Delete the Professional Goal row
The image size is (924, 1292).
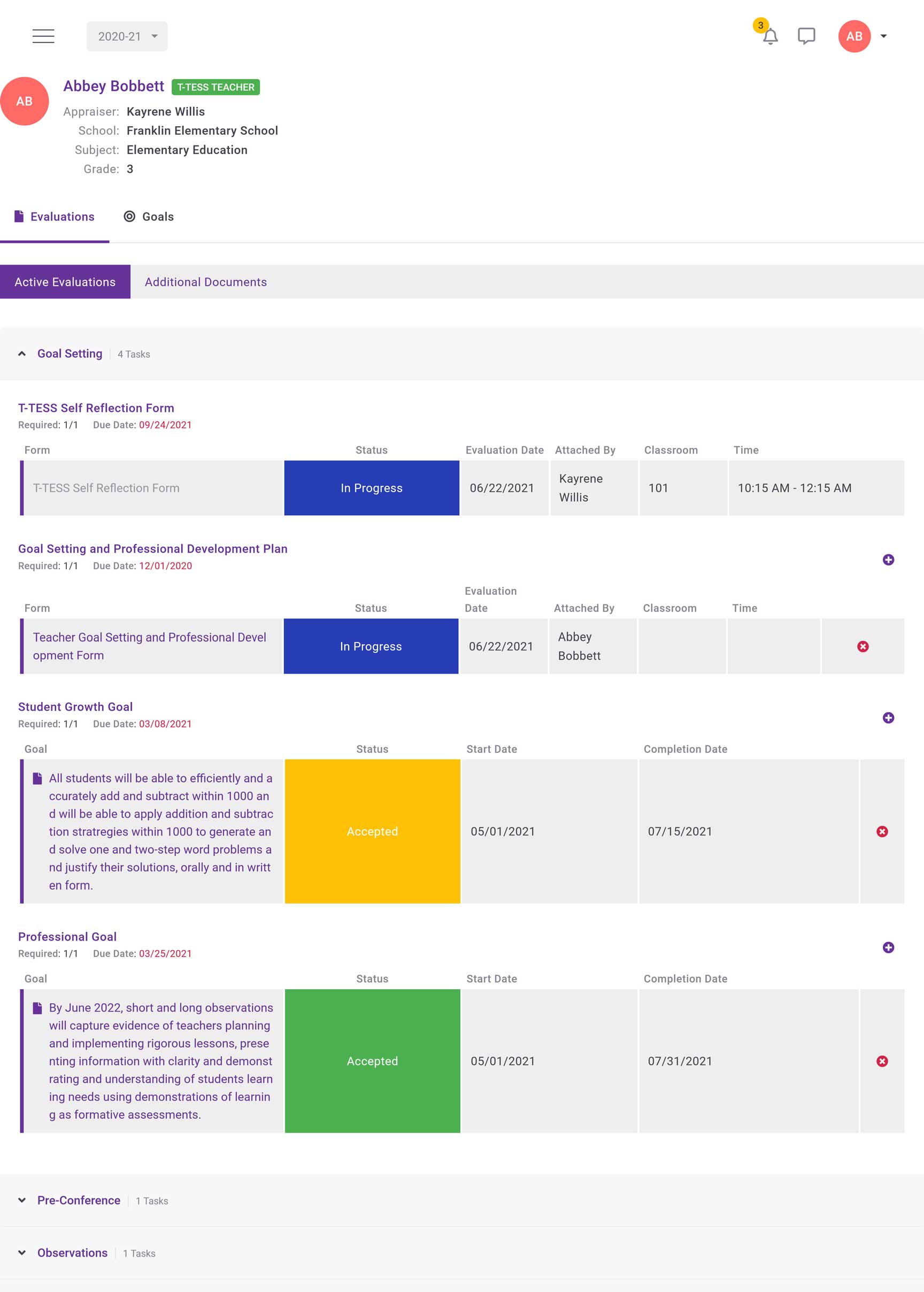tap(882, 1061)
